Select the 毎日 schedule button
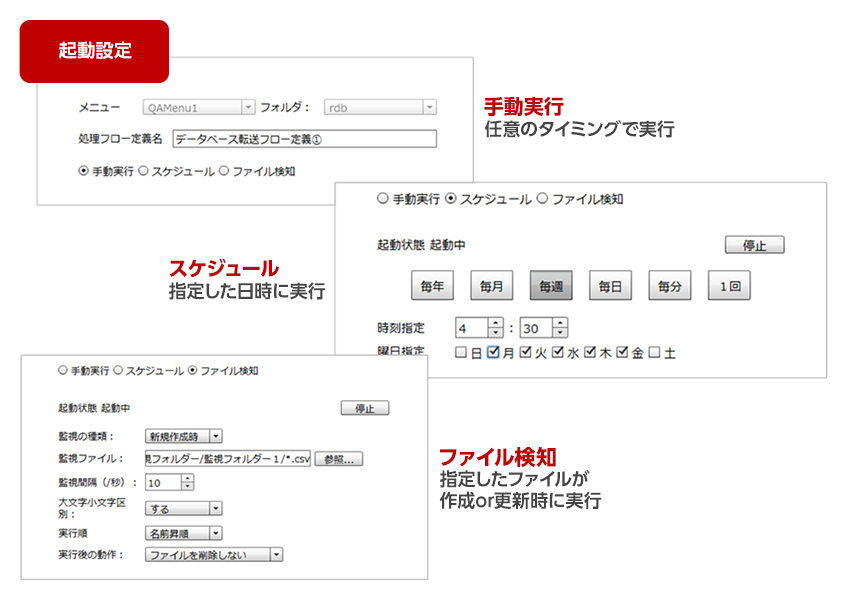 click(610, 286)
